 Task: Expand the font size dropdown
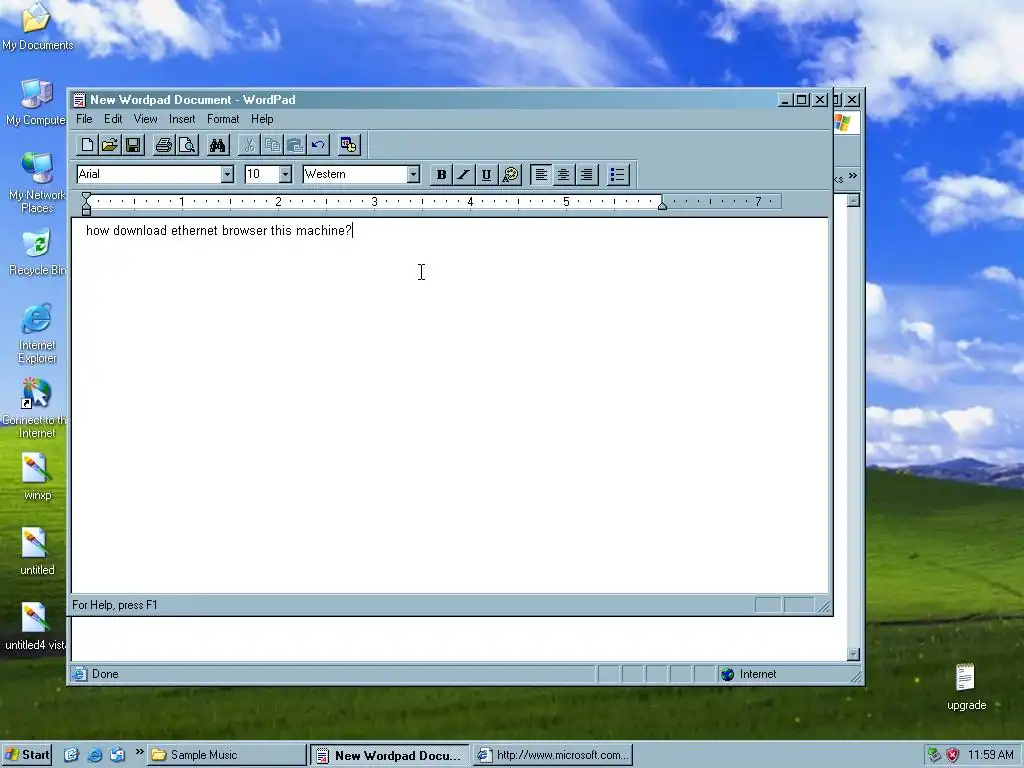tap(285, 174)
